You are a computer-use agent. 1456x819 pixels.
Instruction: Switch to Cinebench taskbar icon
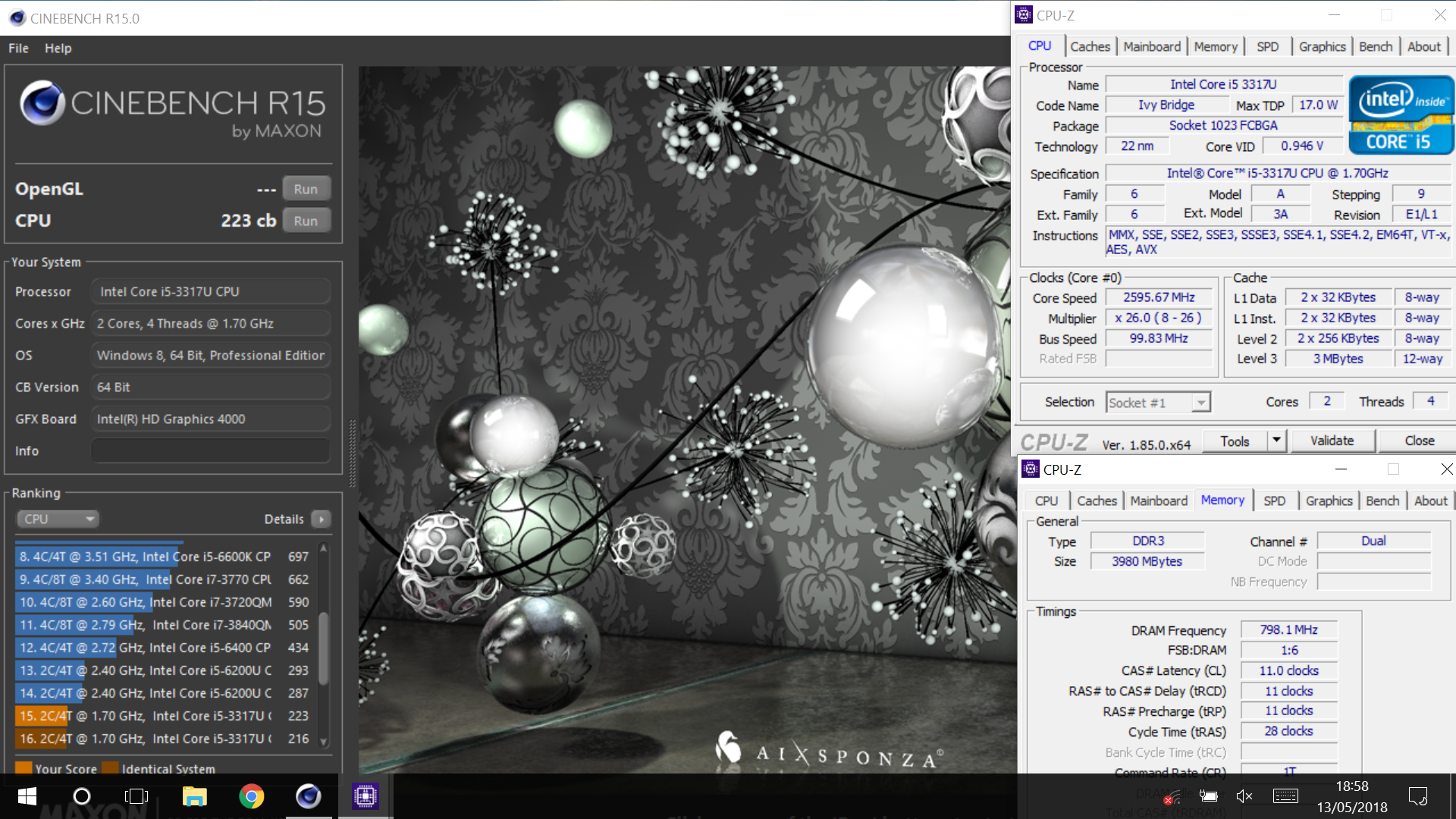(x=308, y=796)
